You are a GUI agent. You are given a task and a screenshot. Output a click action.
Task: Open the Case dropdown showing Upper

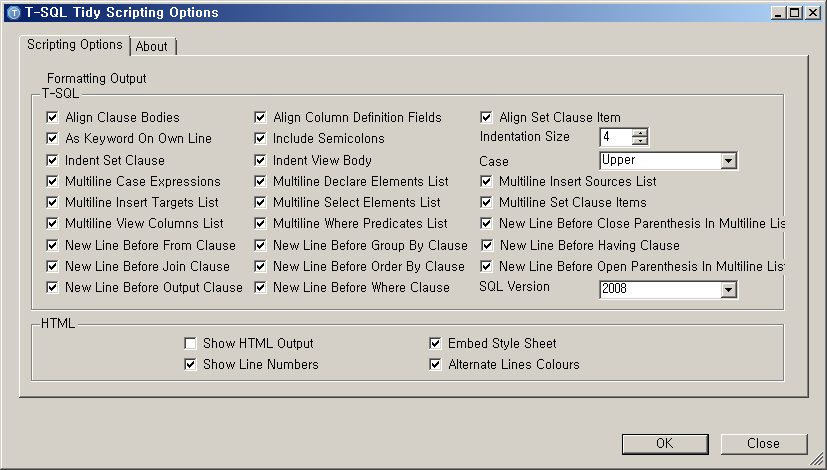pyautogui.click(x=728, y=160)
